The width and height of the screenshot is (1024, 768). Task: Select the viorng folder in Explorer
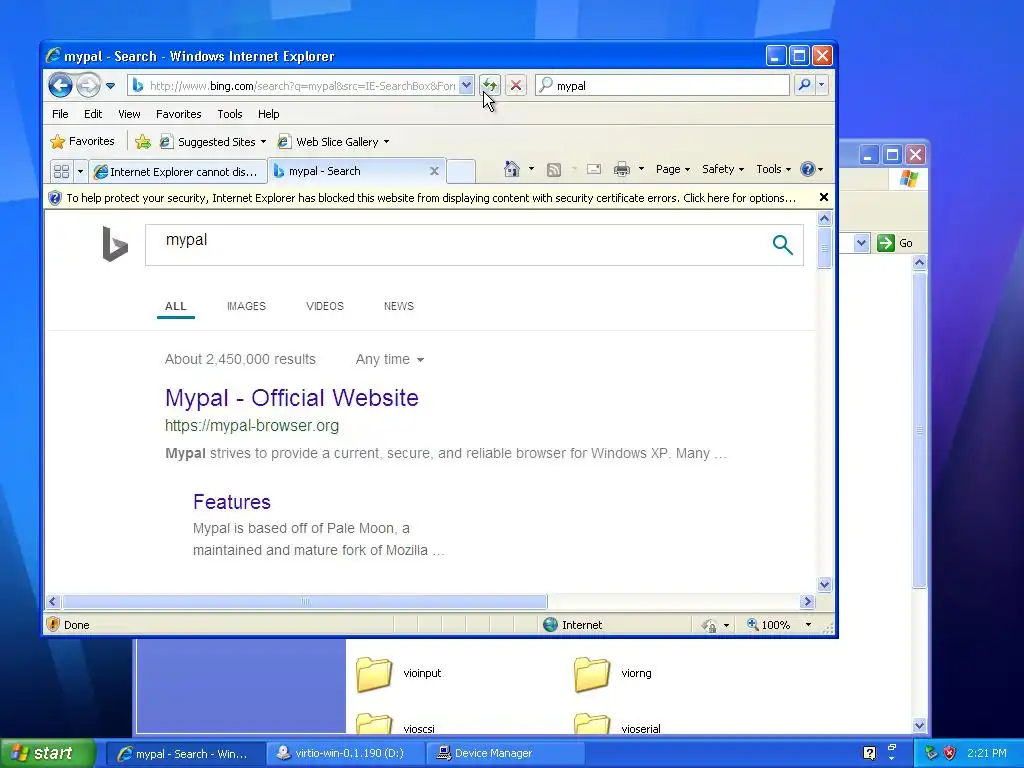[613, 673]
